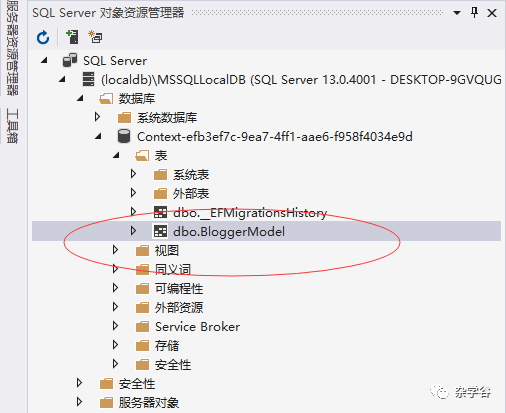Open the 工具箱 side tab
Image resolution: width=506 pixels, height=413 pixels.
(12, 126)
